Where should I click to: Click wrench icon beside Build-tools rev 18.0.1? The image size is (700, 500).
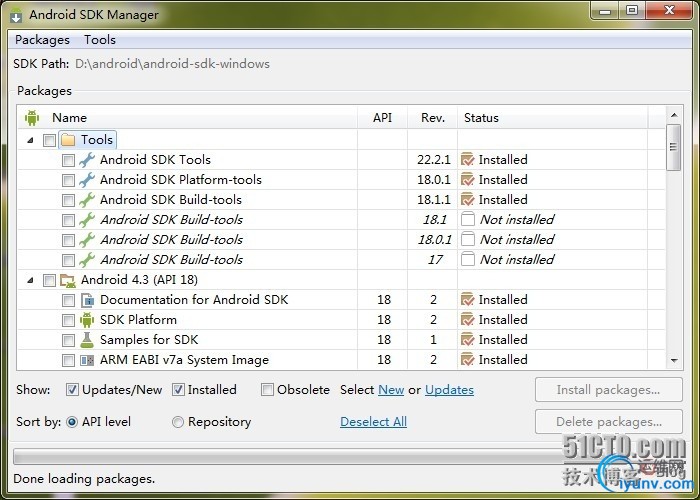pos(87,240)
